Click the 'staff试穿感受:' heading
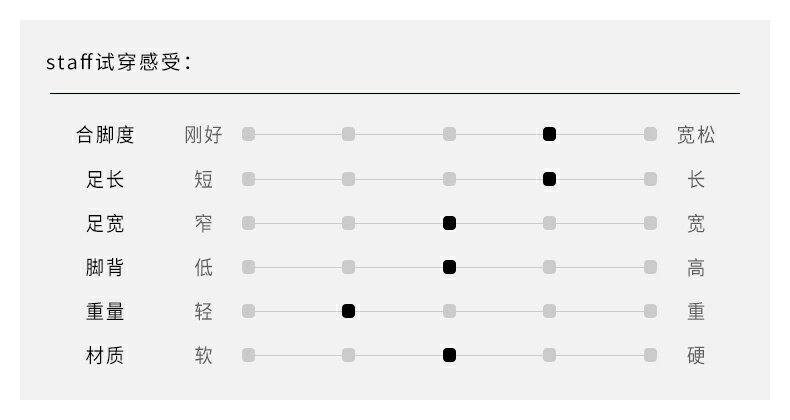The image size is (790, 420). [x=119, y=62]
